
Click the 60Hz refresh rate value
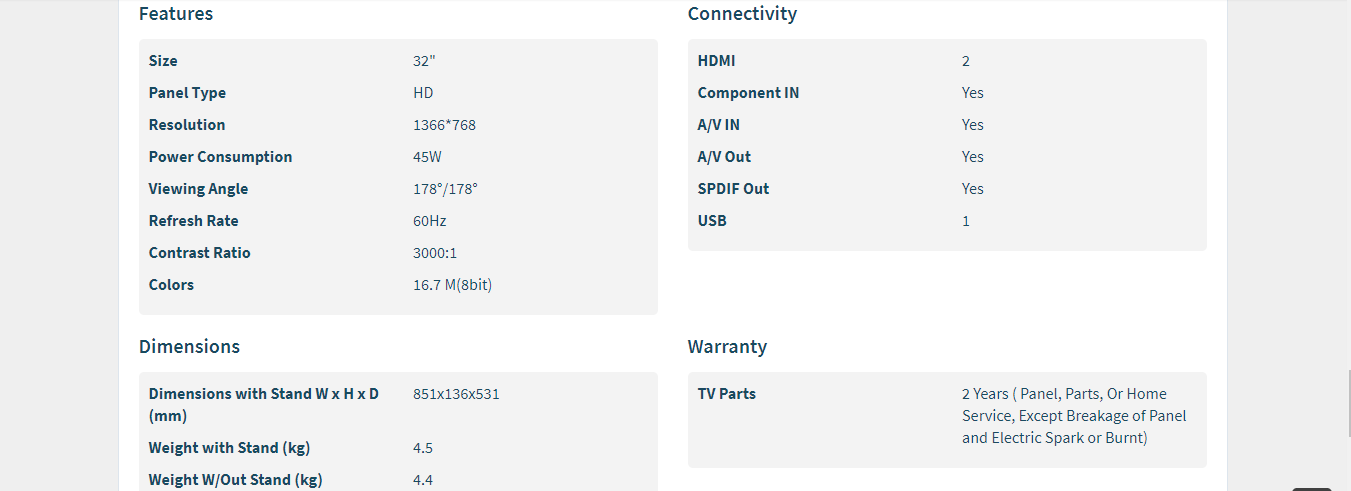pos(430,221)
